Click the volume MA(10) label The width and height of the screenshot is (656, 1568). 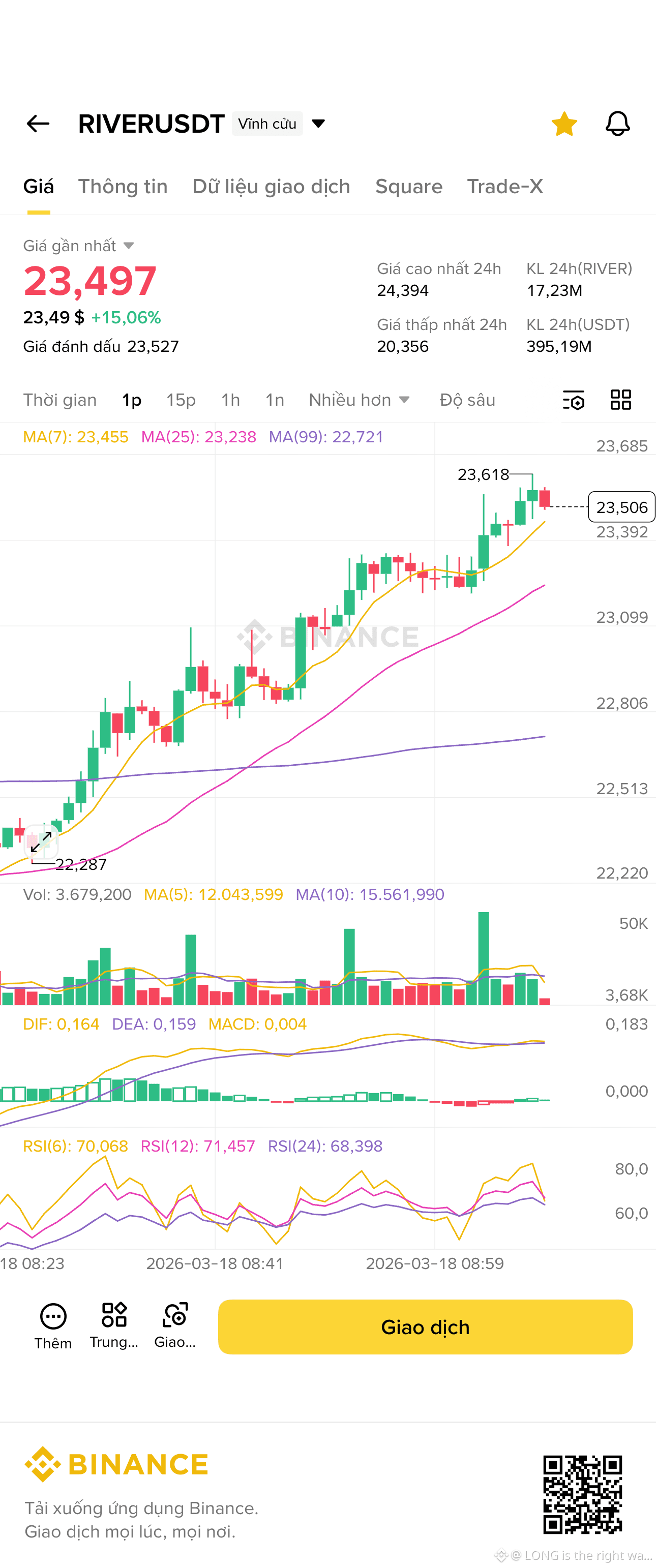370,894
